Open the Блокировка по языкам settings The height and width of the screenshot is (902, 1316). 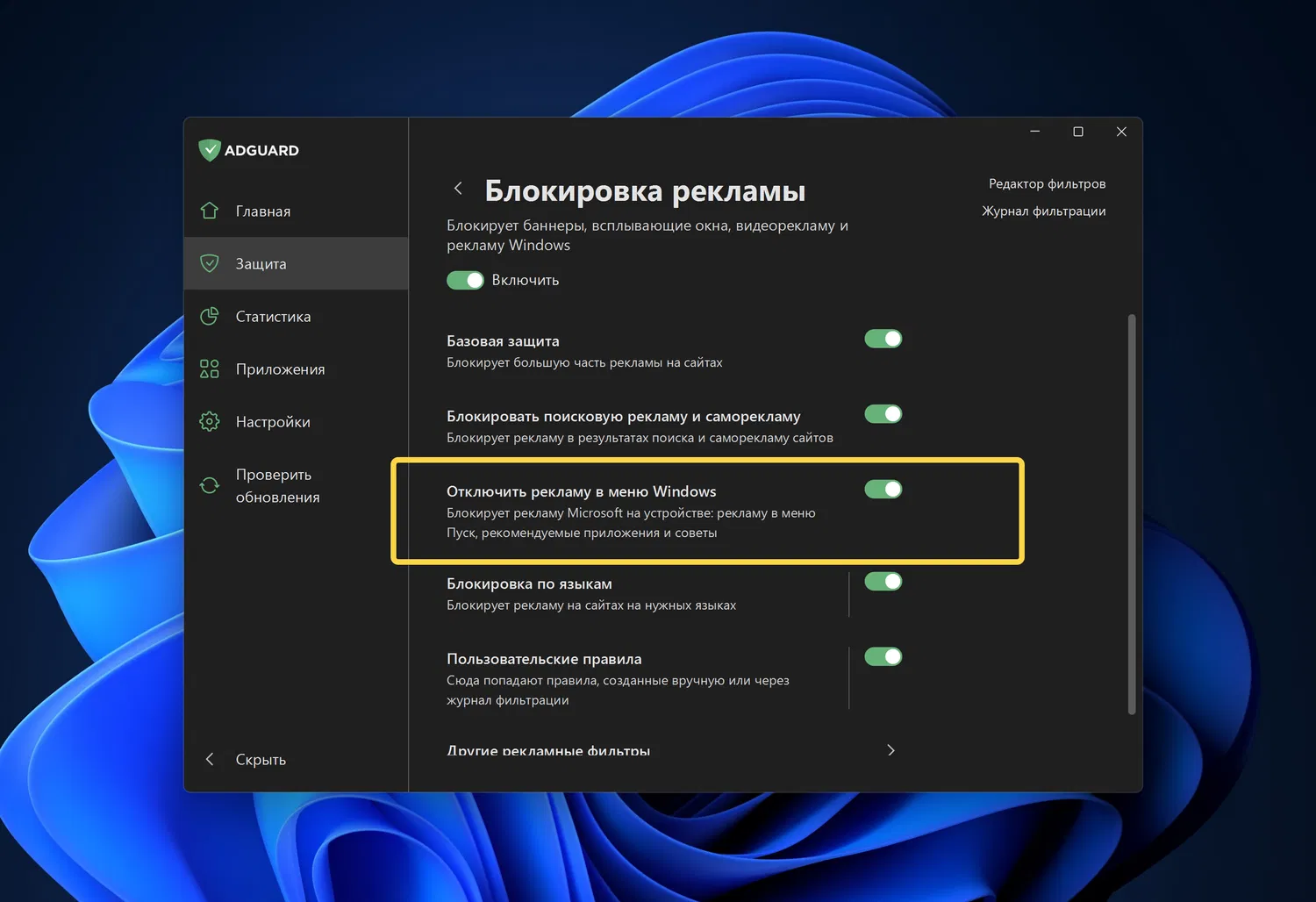click(x=647, y=593)
